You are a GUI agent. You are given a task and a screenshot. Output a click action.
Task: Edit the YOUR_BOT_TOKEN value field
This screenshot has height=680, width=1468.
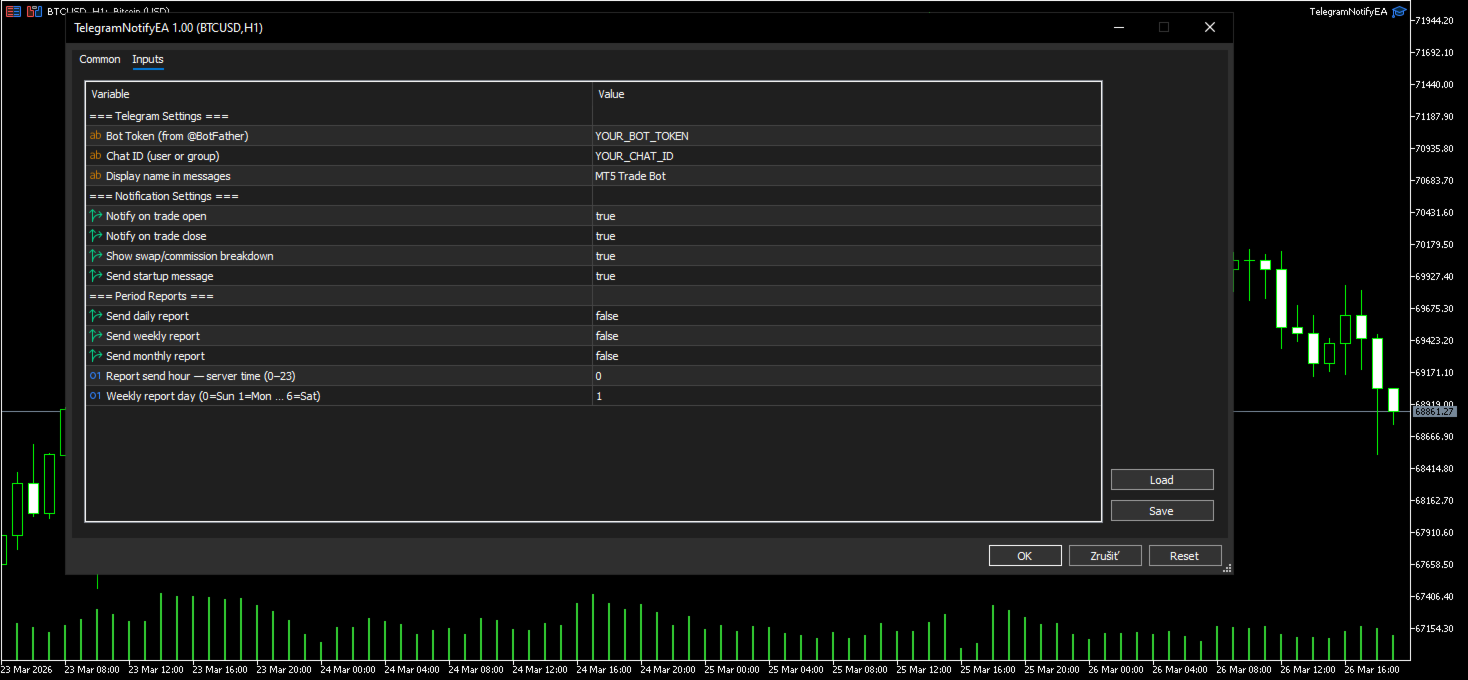847,136
